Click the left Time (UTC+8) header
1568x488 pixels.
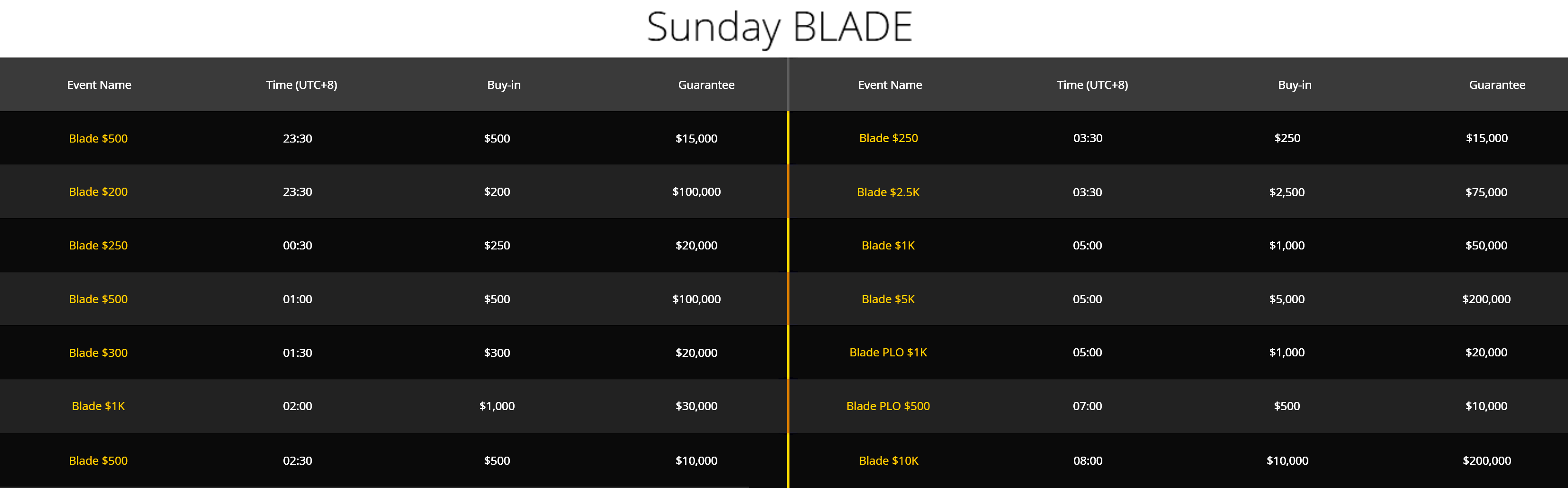301,86
